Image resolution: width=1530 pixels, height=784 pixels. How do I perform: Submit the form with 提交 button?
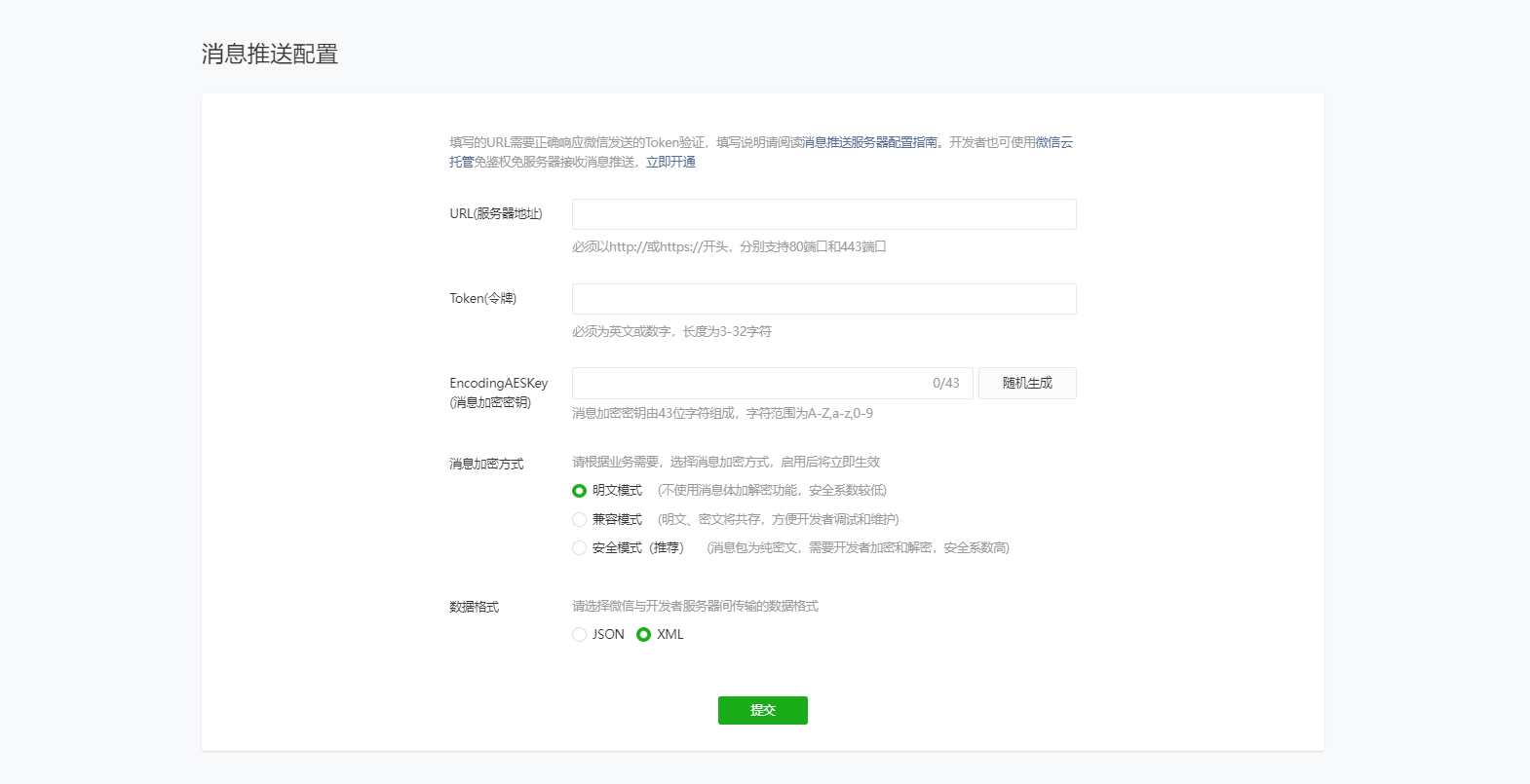[762, 710]
